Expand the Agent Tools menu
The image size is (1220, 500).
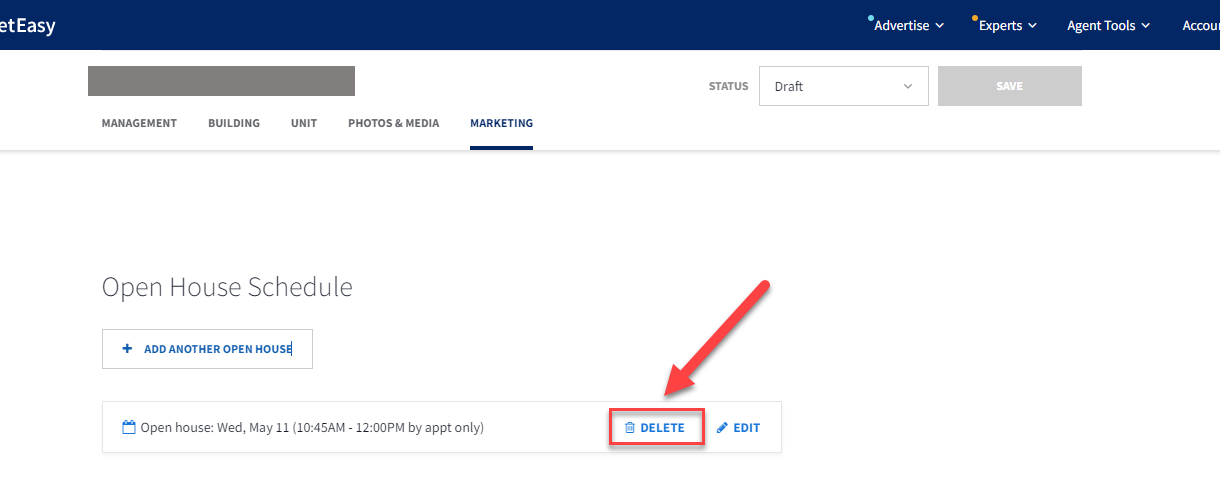tap(1108, 26)
